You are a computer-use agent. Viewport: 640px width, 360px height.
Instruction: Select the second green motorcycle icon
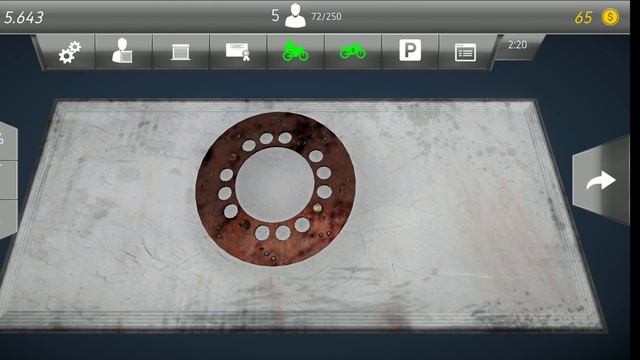click(353, 52)
